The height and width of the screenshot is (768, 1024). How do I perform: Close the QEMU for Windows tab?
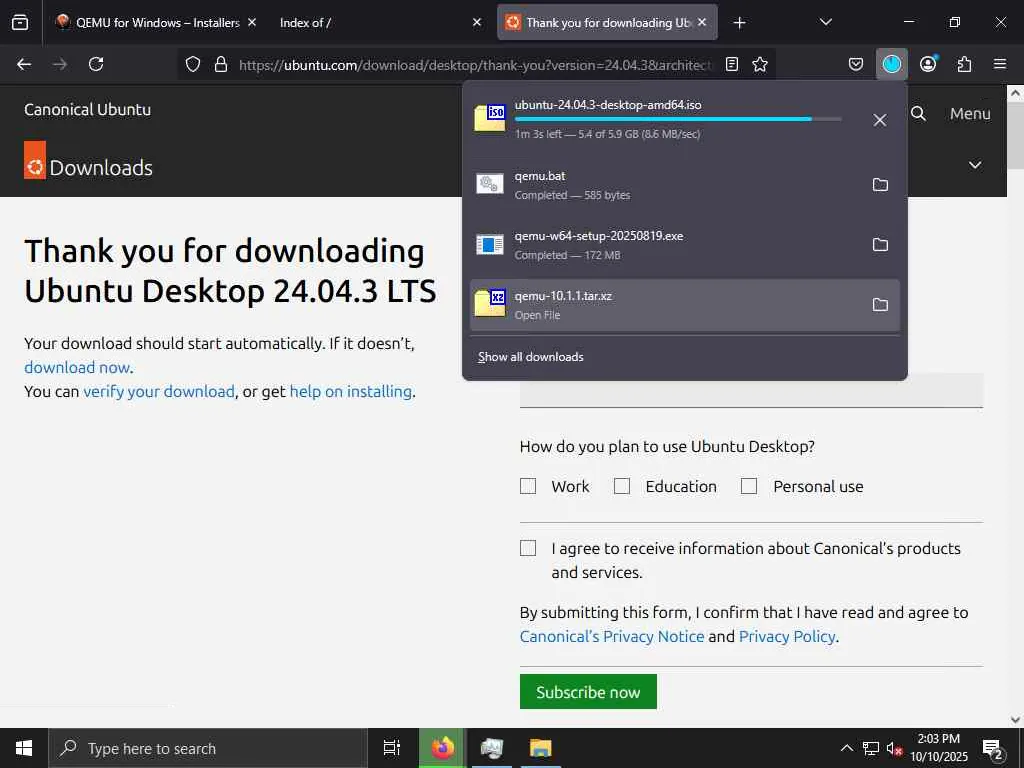click(x=252, y=22)
